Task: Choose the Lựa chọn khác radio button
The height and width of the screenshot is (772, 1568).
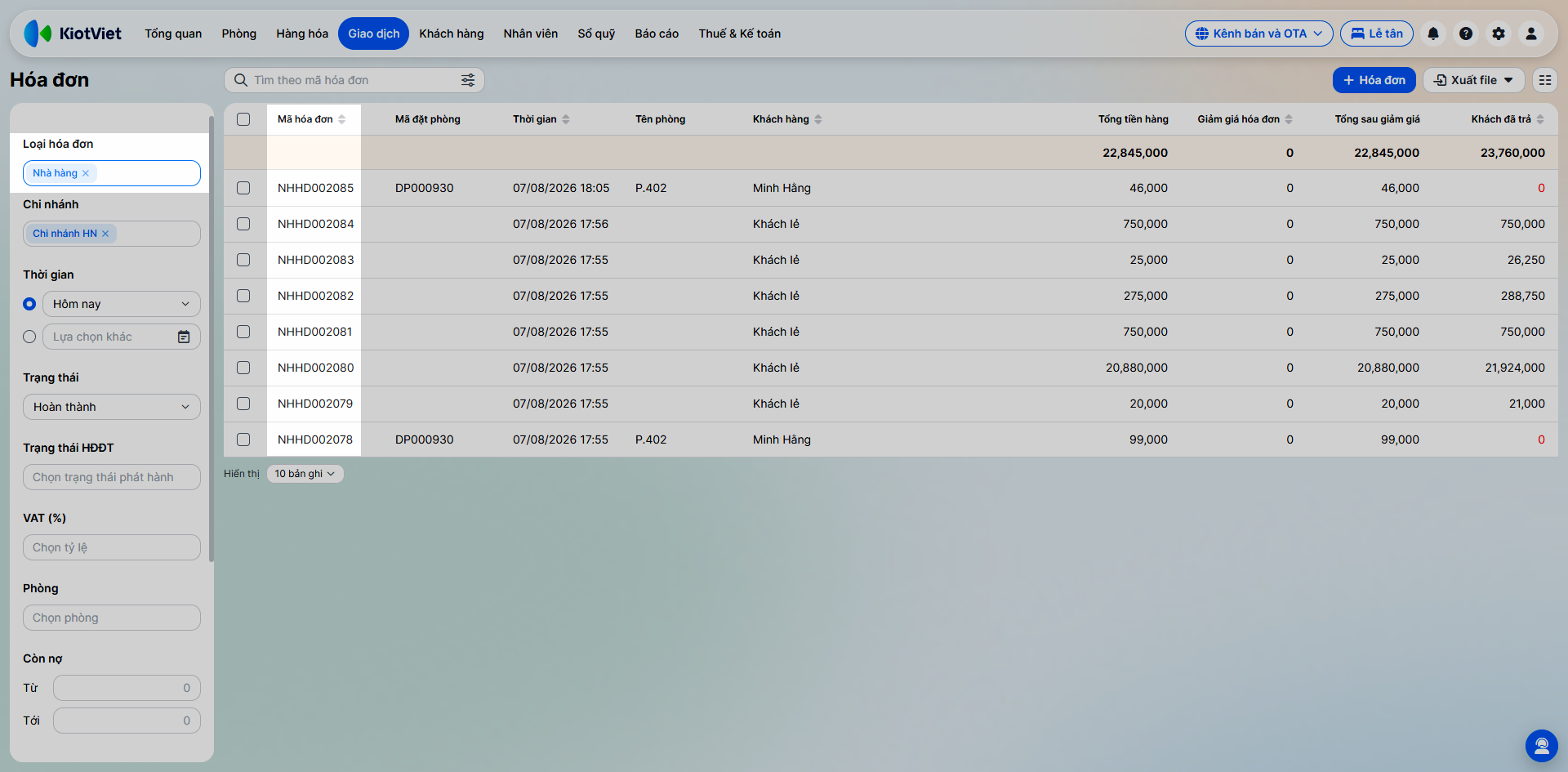Action: (29, 337)
